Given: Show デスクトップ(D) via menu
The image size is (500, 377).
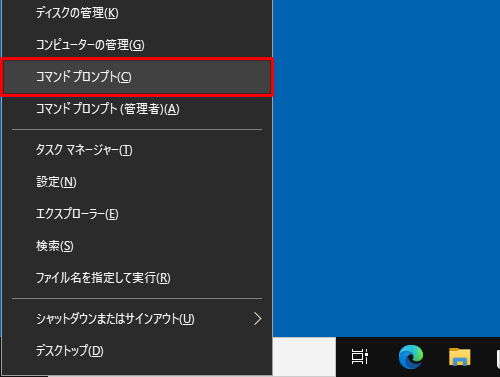Looking at the screenshot, I should [x=137, y=351].
